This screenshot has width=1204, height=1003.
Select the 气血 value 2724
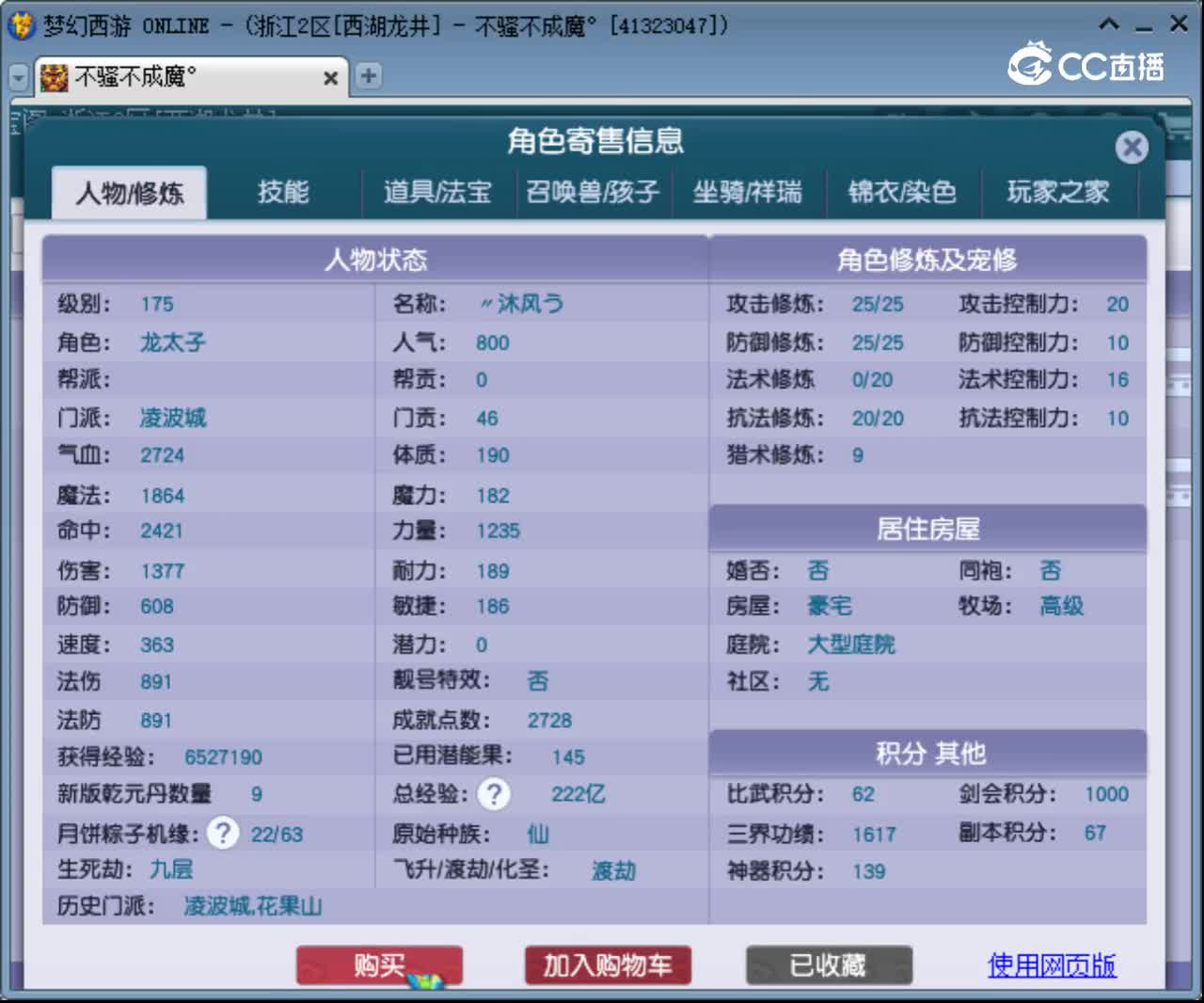pyautogui.click(x=162, y=455)
